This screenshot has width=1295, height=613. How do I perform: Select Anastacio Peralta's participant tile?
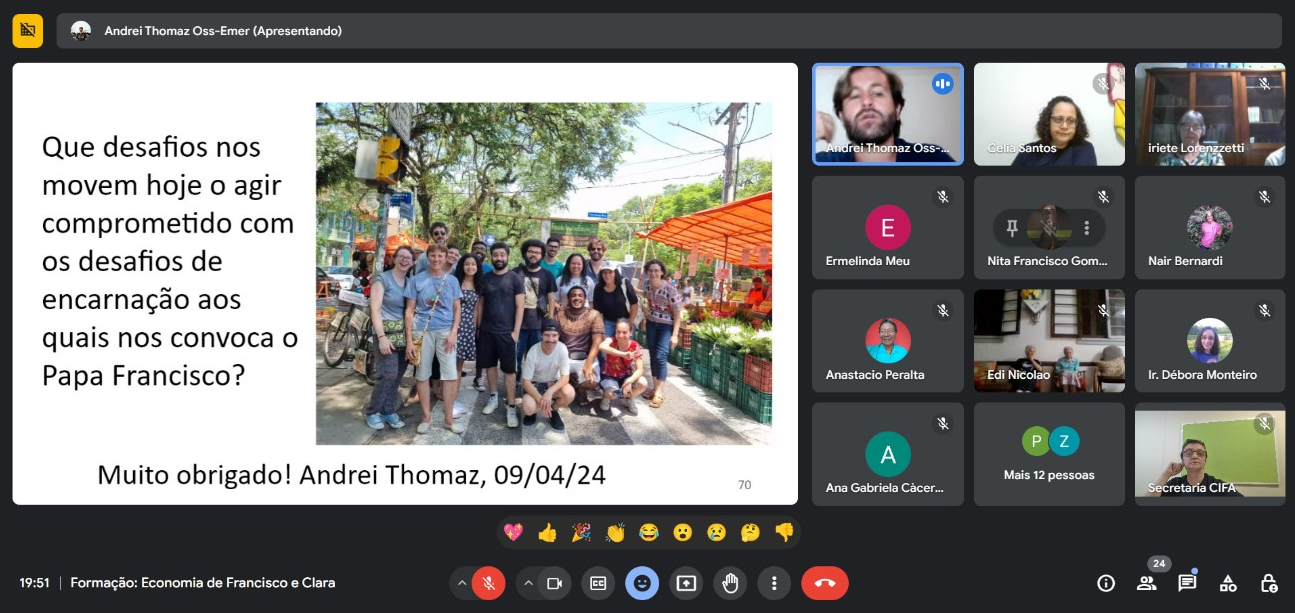click(x=888, y=341)
